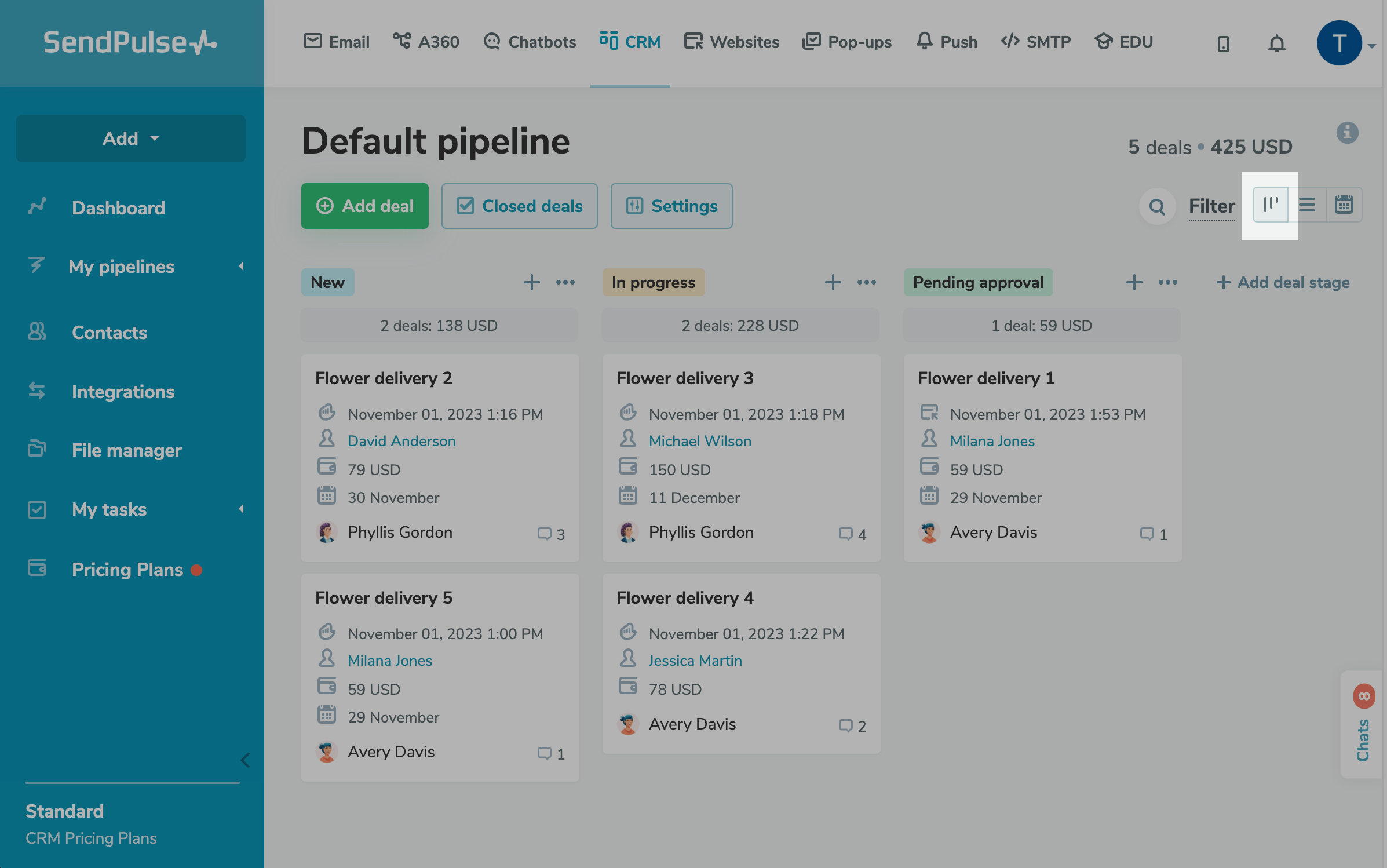Click the mobile device icon in header
The width and height of the screenshot is (1387, 868).
tap(1223, 43)
